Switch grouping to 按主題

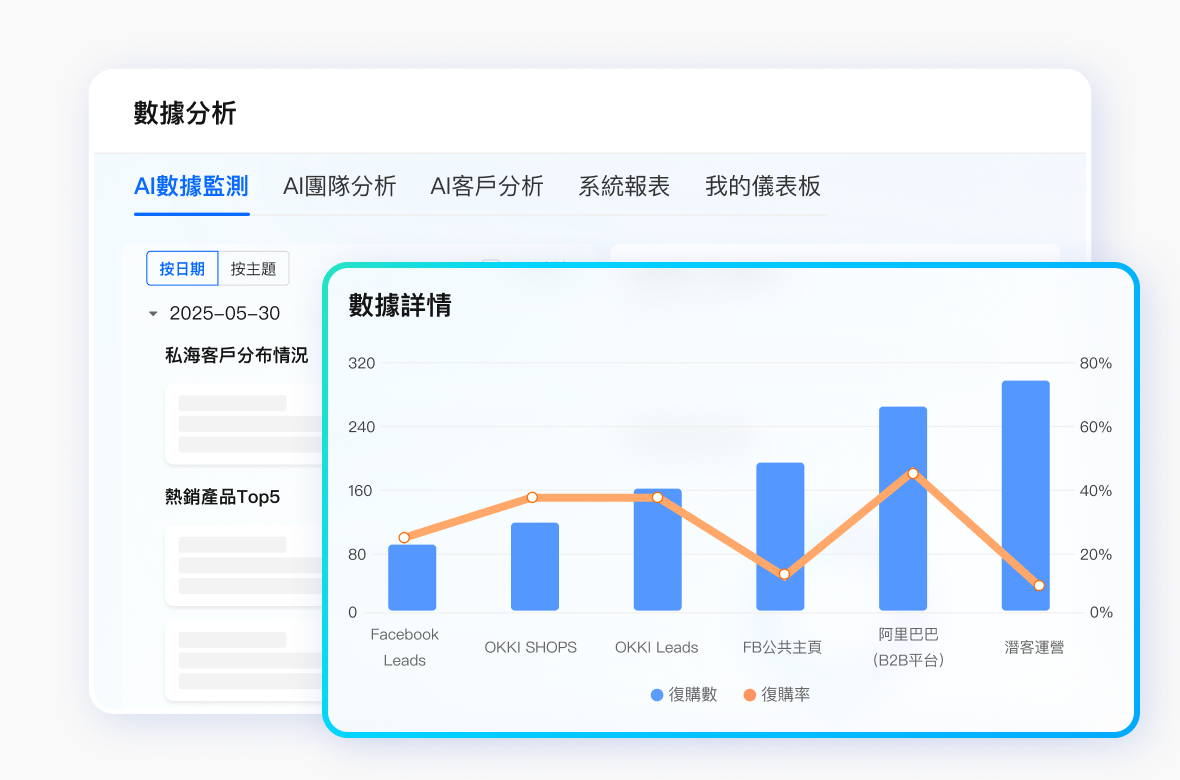coord(254,268)
